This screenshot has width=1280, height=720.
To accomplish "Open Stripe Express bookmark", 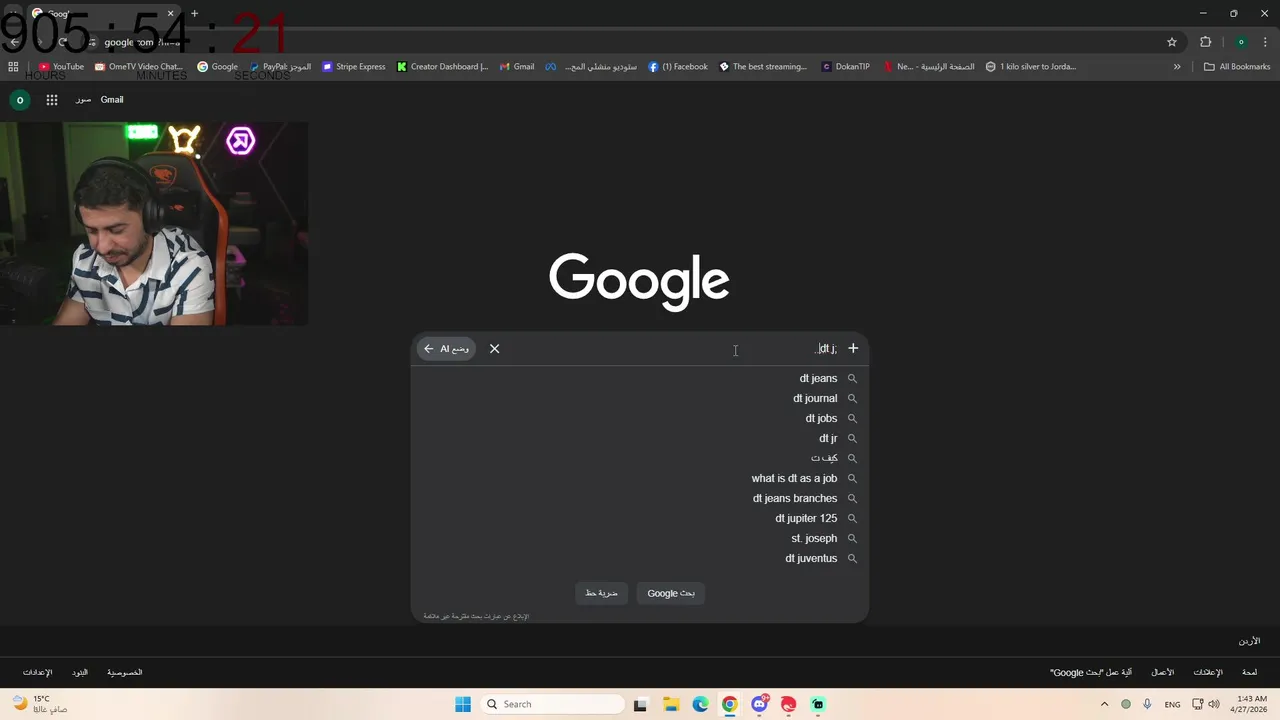I will click(354, 67).
